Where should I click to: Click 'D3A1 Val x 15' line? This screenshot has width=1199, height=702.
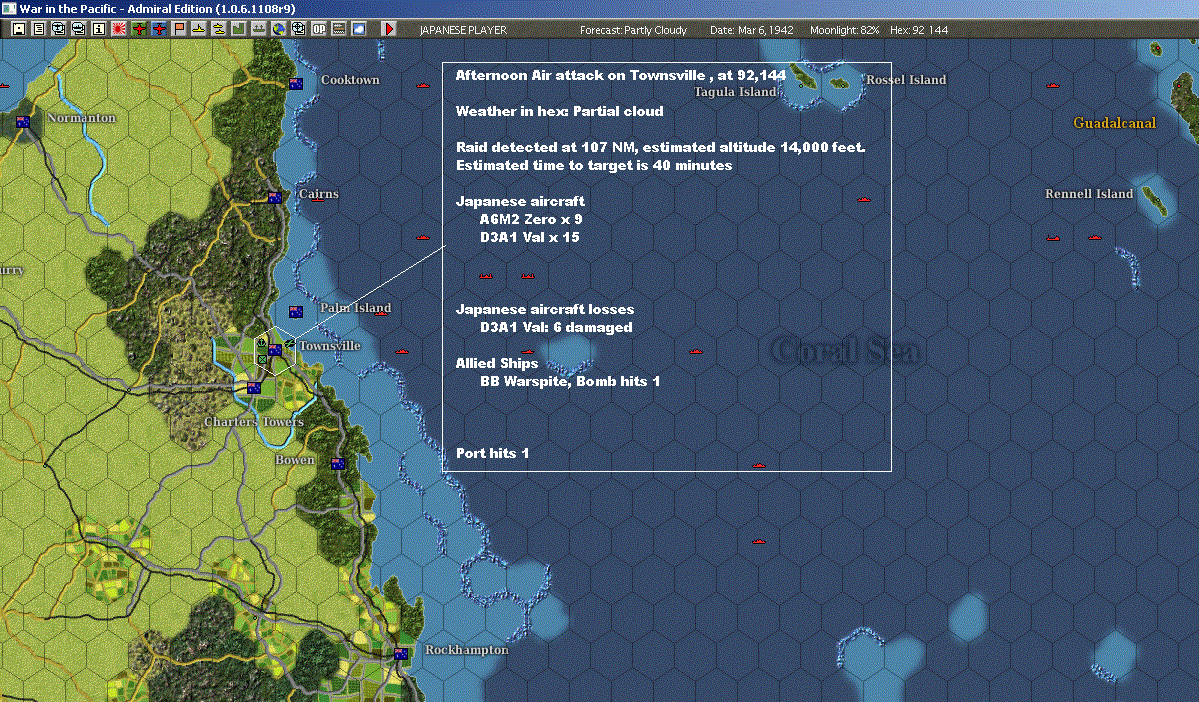pos(530,237)
